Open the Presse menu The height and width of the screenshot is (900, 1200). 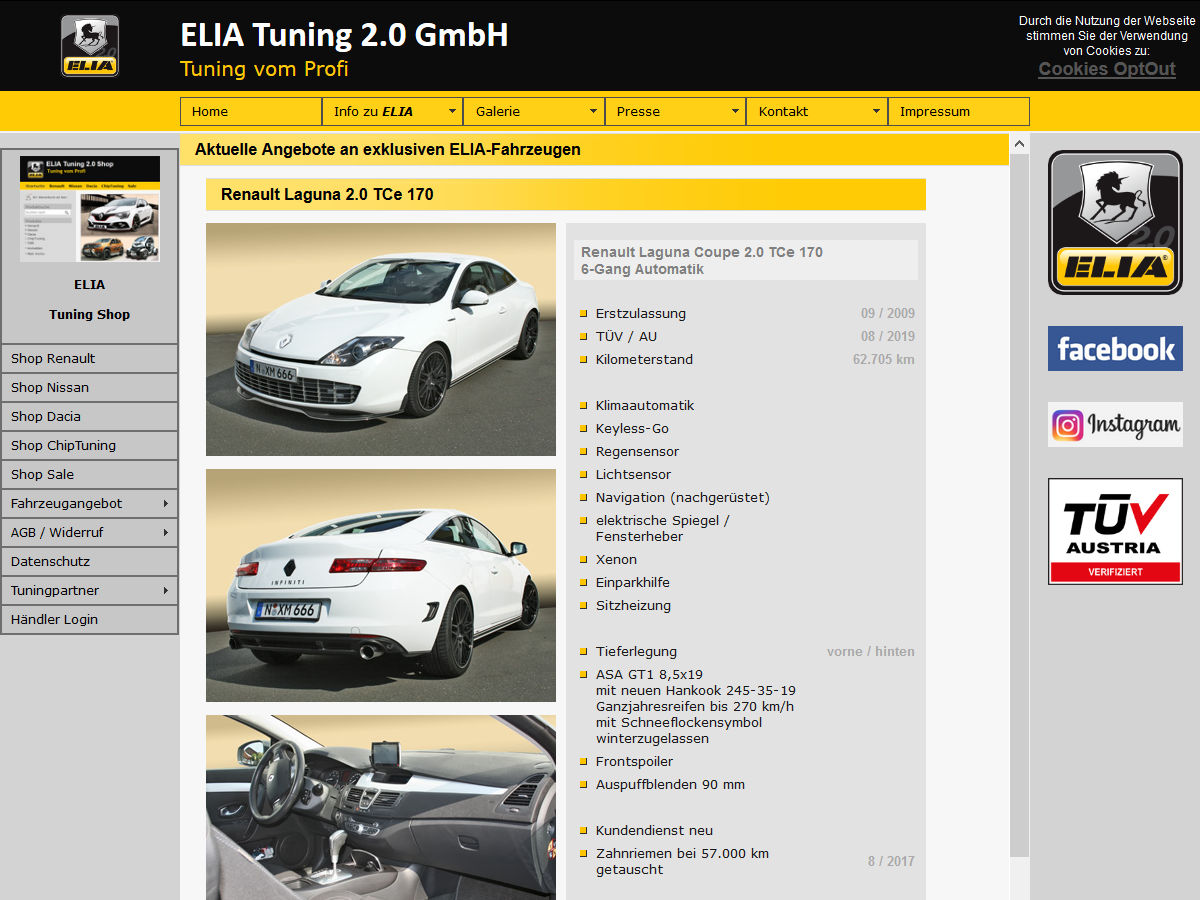675,111
